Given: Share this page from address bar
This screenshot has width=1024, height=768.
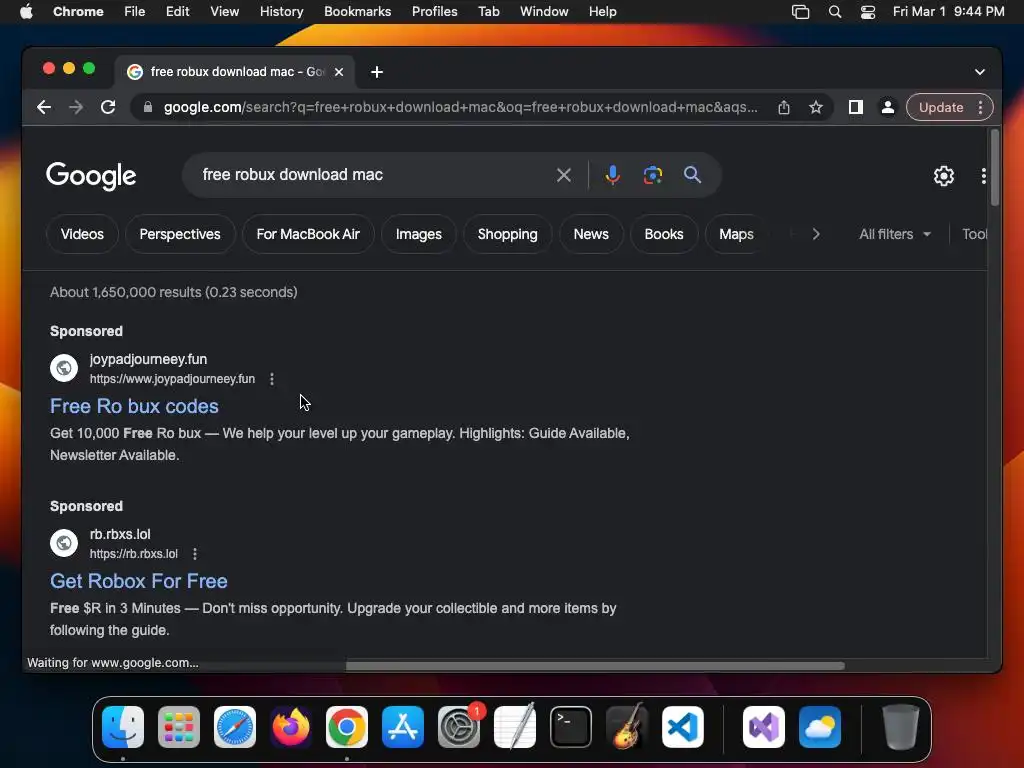Looking at the screenshot, I should click(x=784, y=107).
